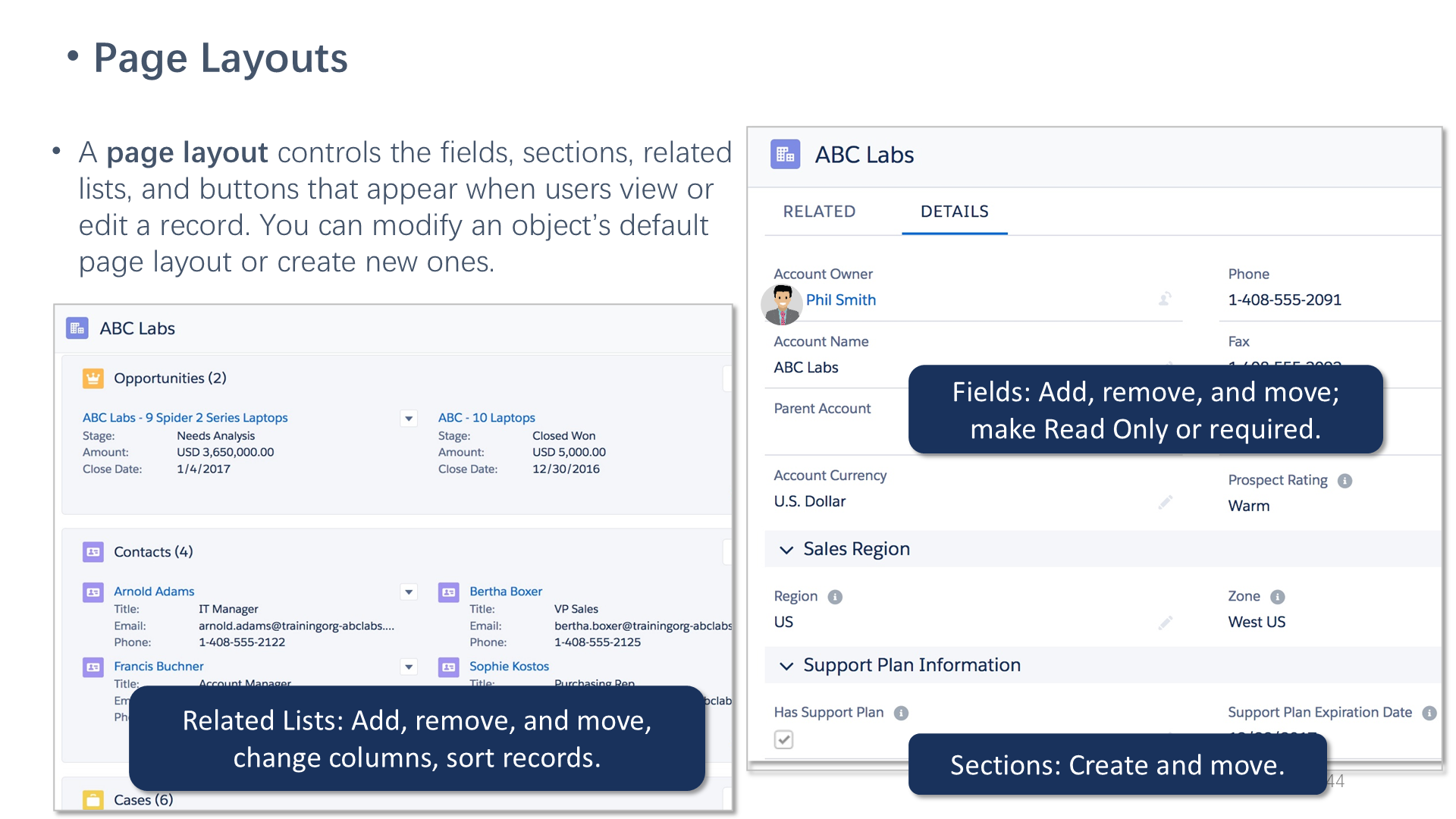This screenshot has height=819, width=1456.
Task: Click amount USD 5,000.00
Action: (x=569, y=453)
